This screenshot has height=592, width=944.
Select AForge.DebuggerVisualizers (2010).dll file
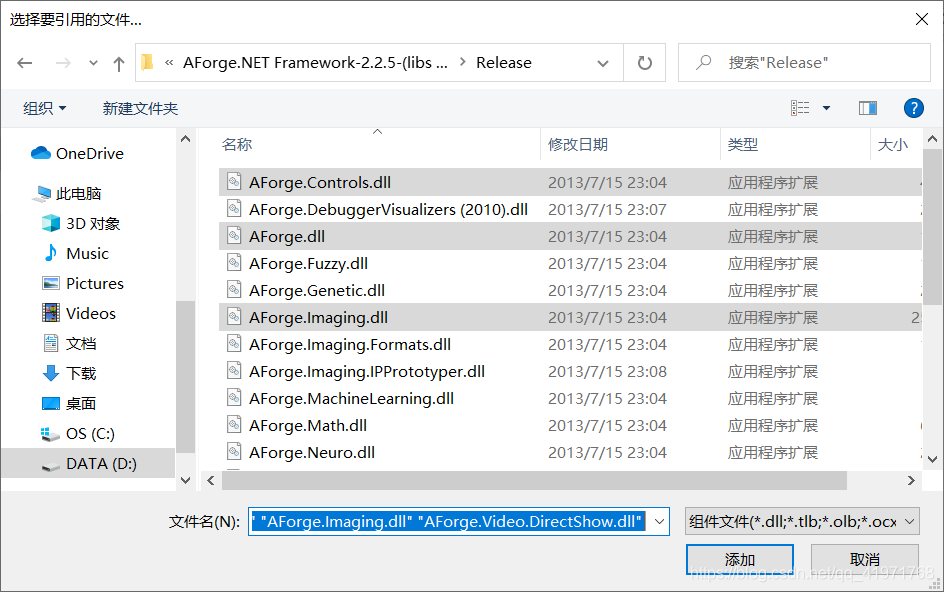(570, 210)
